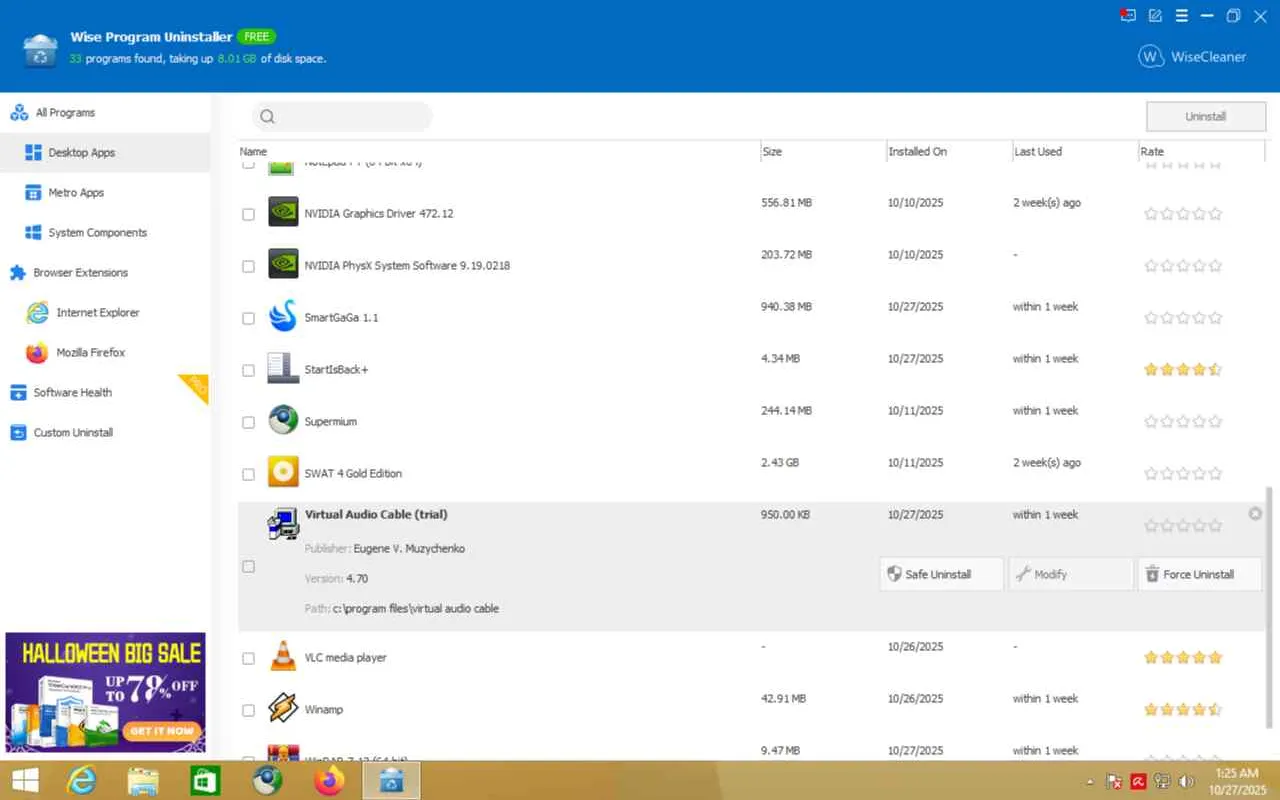1280x800 pixels.
Task: Click the Modify button
Action: [1071, 574]
